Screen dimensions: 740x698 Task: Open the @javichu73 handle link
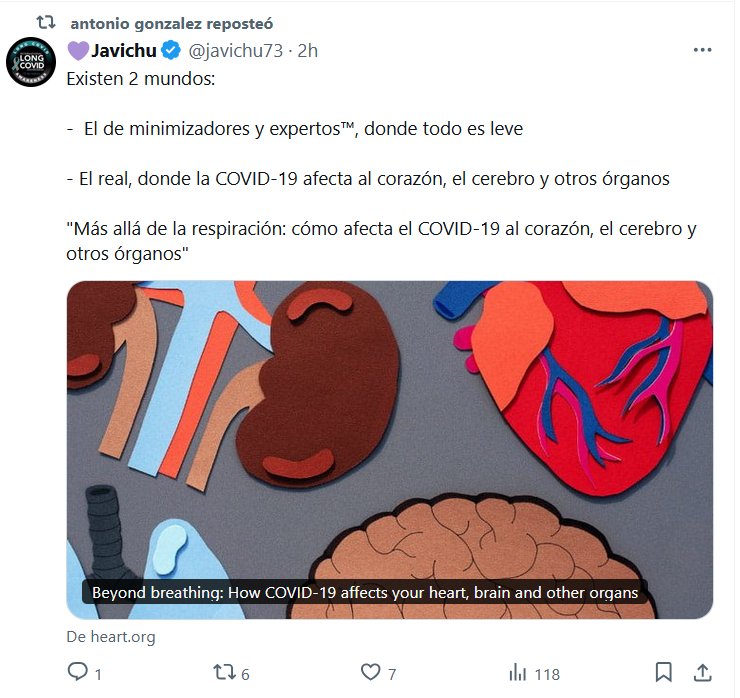(x=235, y=50)
